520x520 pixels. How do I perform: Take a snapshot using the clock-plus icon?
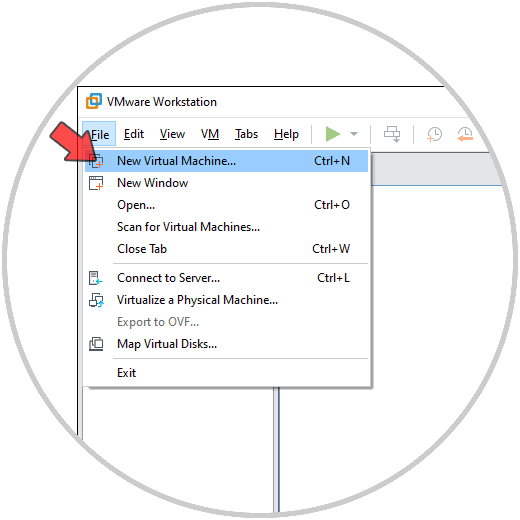pos(434,134)
